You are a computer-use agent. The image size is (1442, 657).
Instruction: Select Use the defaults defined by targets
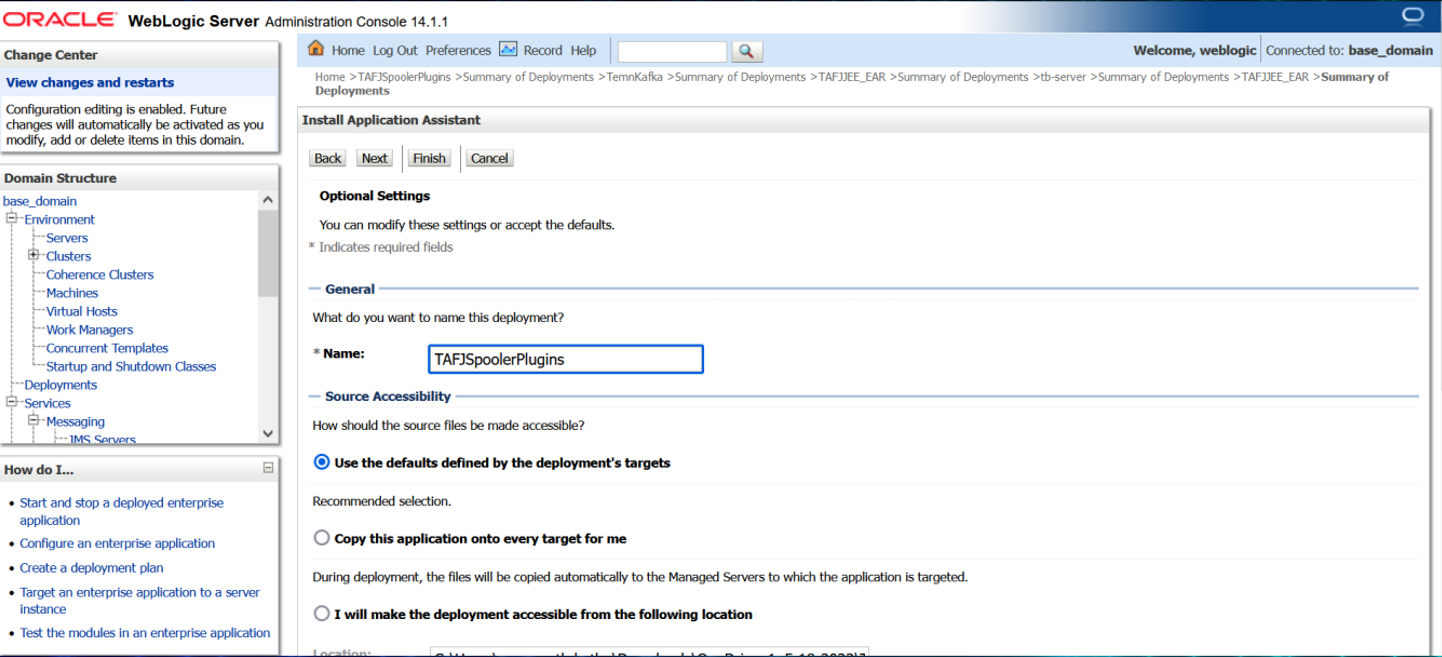tap(322, 462)
